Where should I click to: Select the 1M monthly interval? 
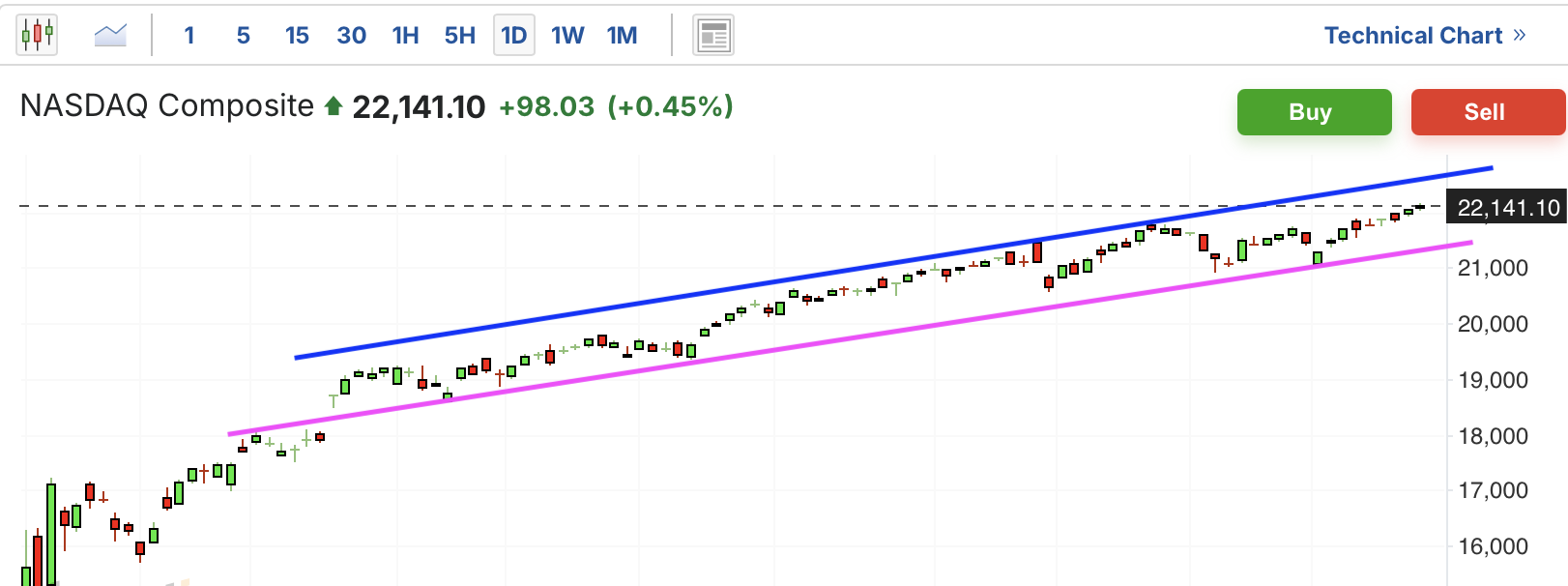[622, 36]
